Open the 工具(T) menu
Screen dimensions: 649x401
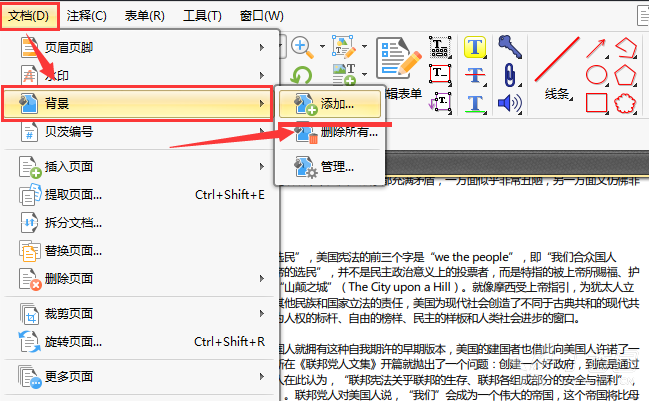pos(202,16)
